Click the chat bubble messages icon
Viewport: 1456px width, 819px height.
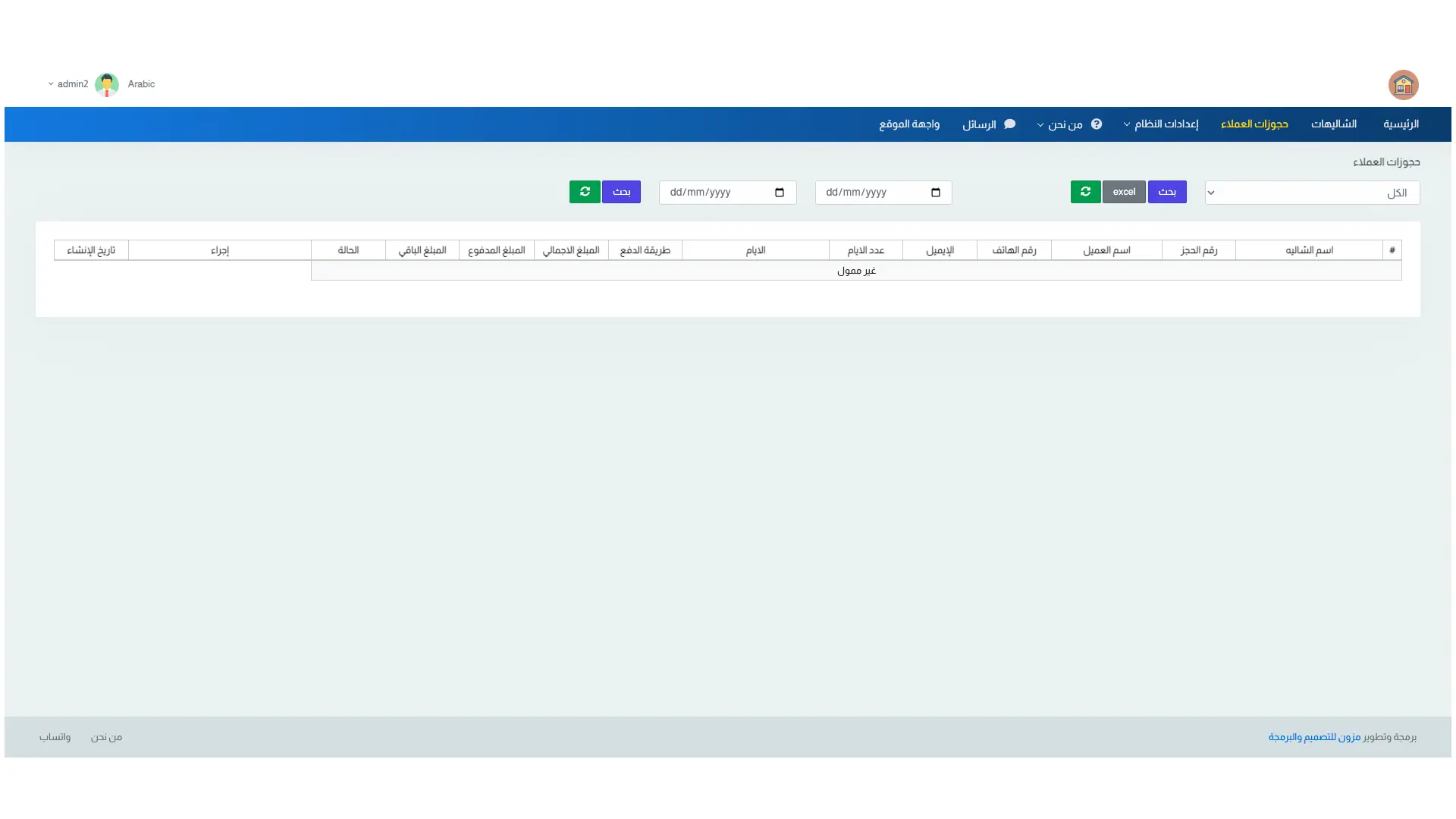coord(1009,124)
